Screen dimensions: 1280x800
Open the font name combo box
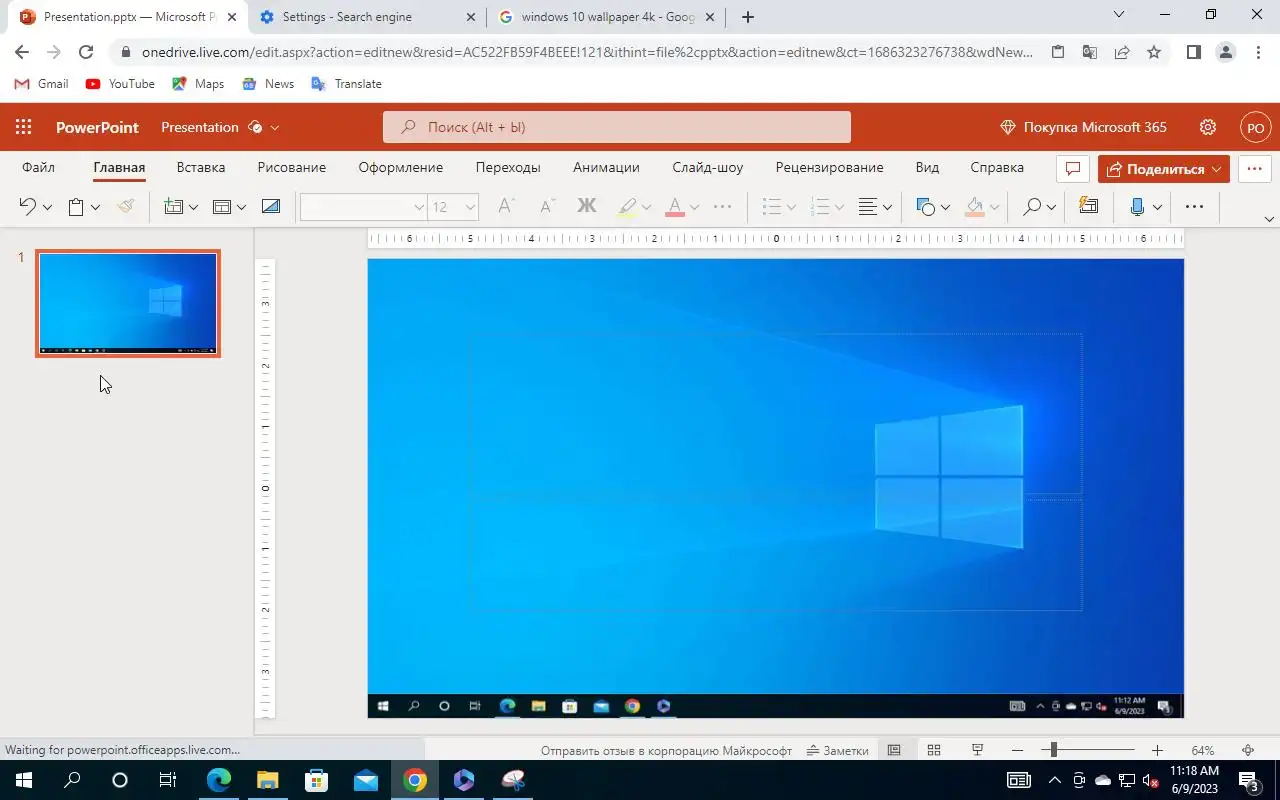point(364,207)
